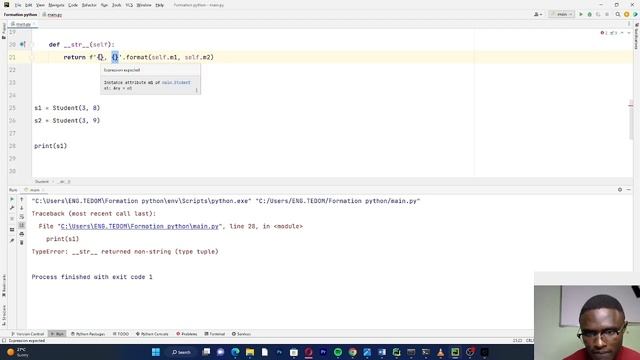
Task: Run with coverage icon in toolbar
Action: pos(598,14)
